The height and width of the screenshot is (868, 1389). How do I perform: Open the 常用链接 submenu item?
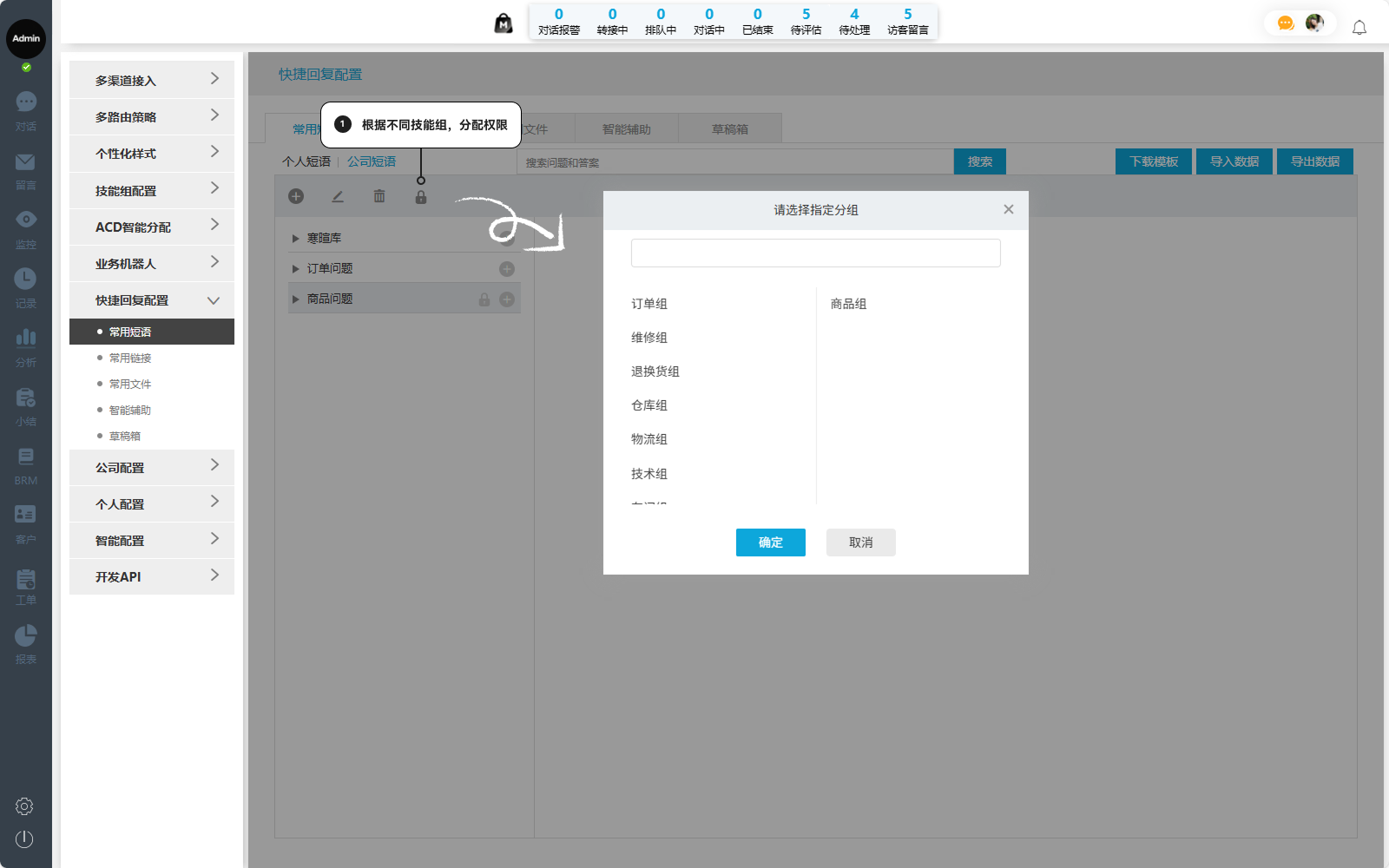130,358
